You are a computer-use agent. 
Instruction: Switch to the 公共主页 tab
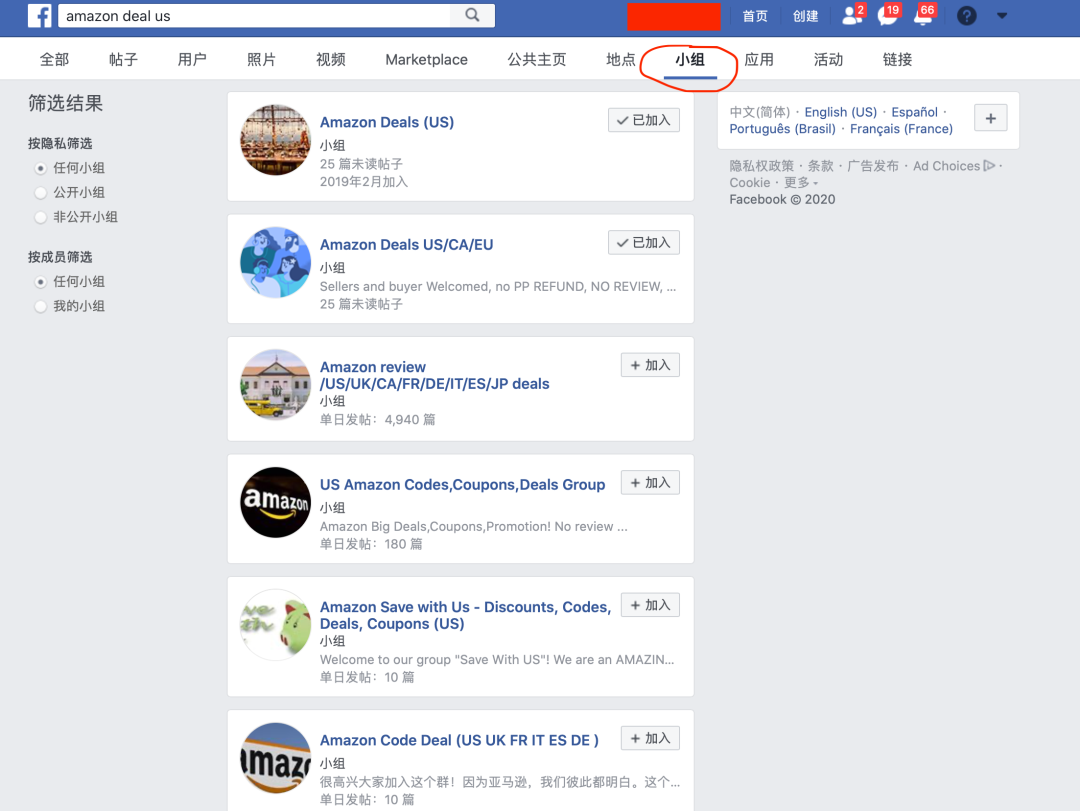(x=537, y=59)
